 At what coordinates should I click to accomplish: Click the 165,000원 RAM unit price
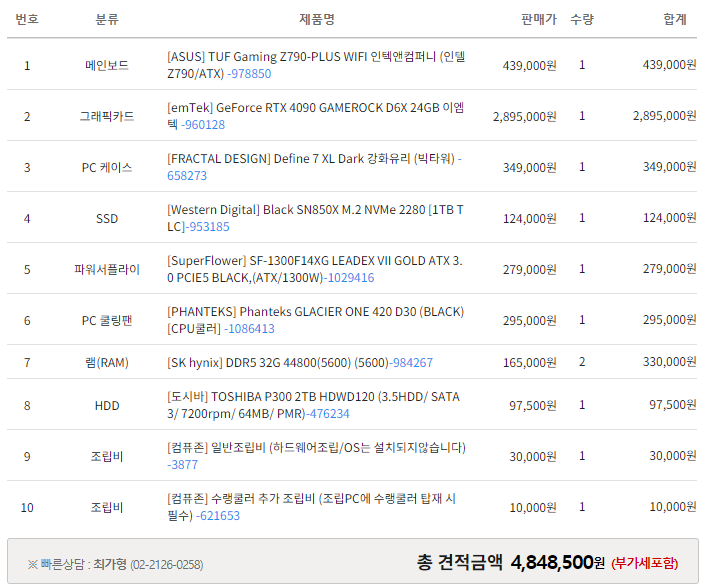tap(530, 363)
